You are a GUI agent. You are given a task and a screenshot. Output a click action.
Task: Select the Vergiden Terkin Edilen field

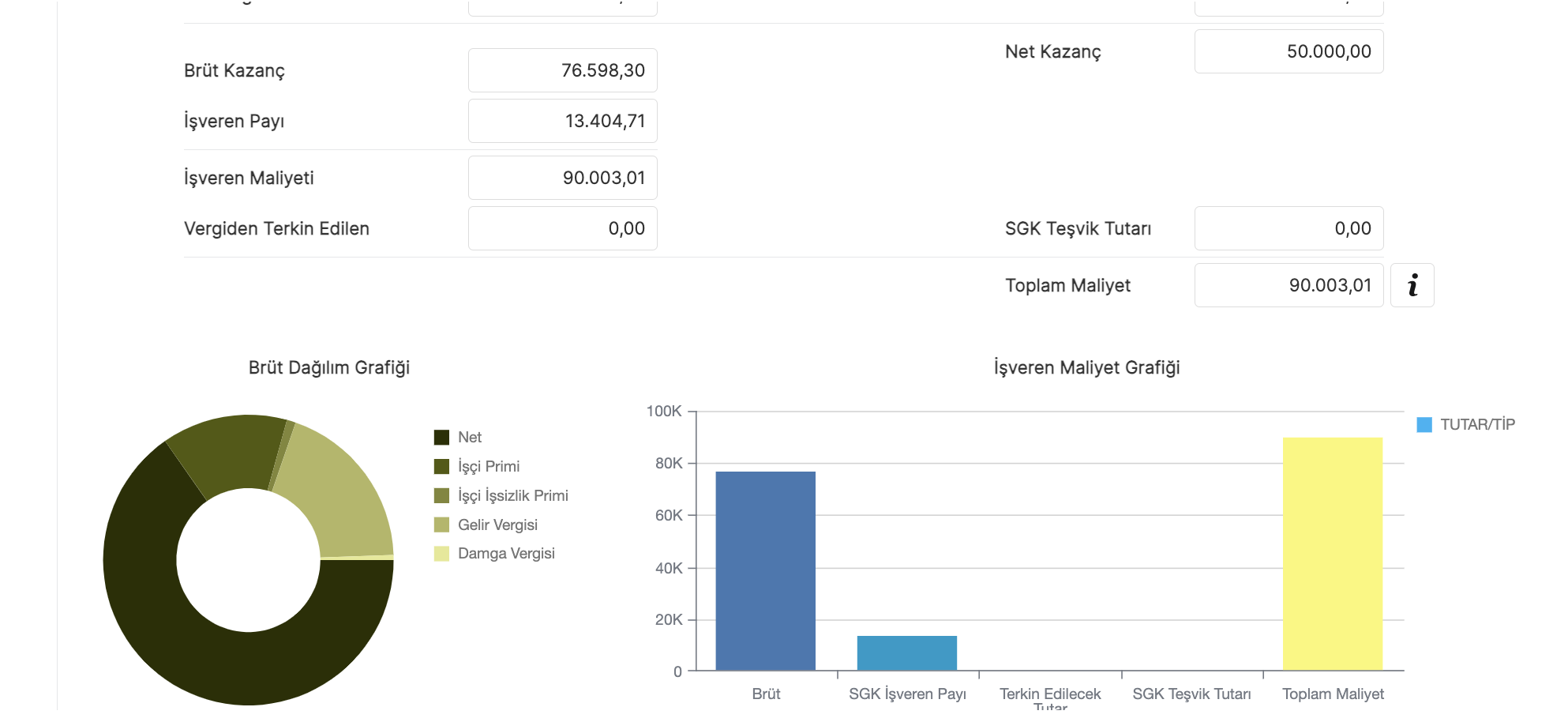click(x=563, y=228)
